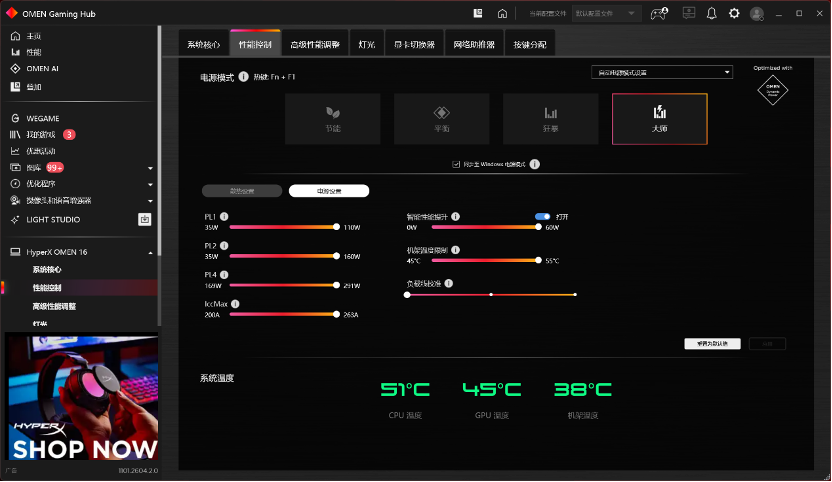Click the overlay icon in title bar
832x482 pixels.
click(x=478, y=13)
